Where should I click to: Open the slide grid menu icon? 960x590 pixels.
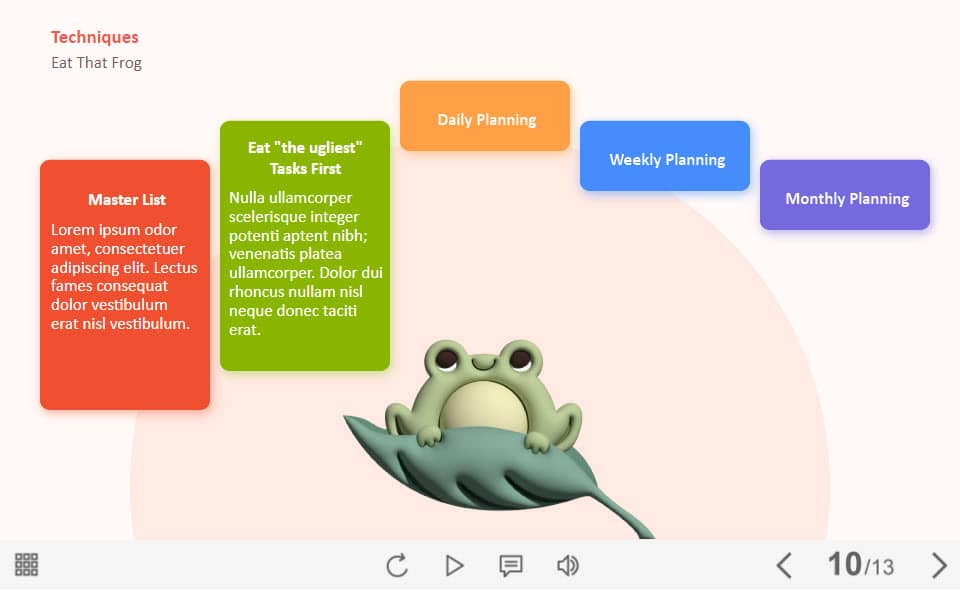coord(26,564)
